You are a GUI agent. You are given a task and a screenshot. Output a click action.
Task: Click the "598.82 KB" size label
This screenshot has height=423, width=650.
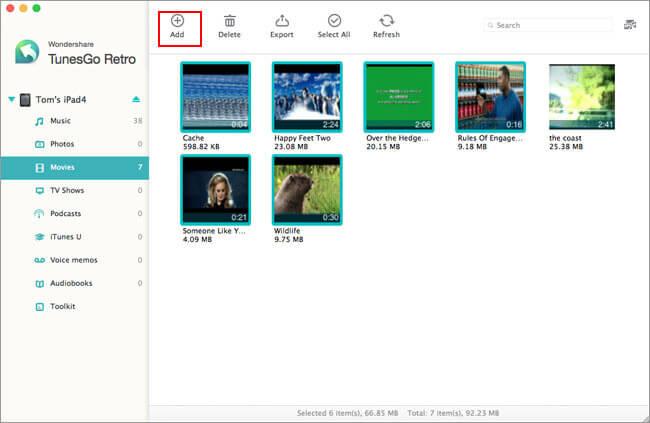coord(201,147)
